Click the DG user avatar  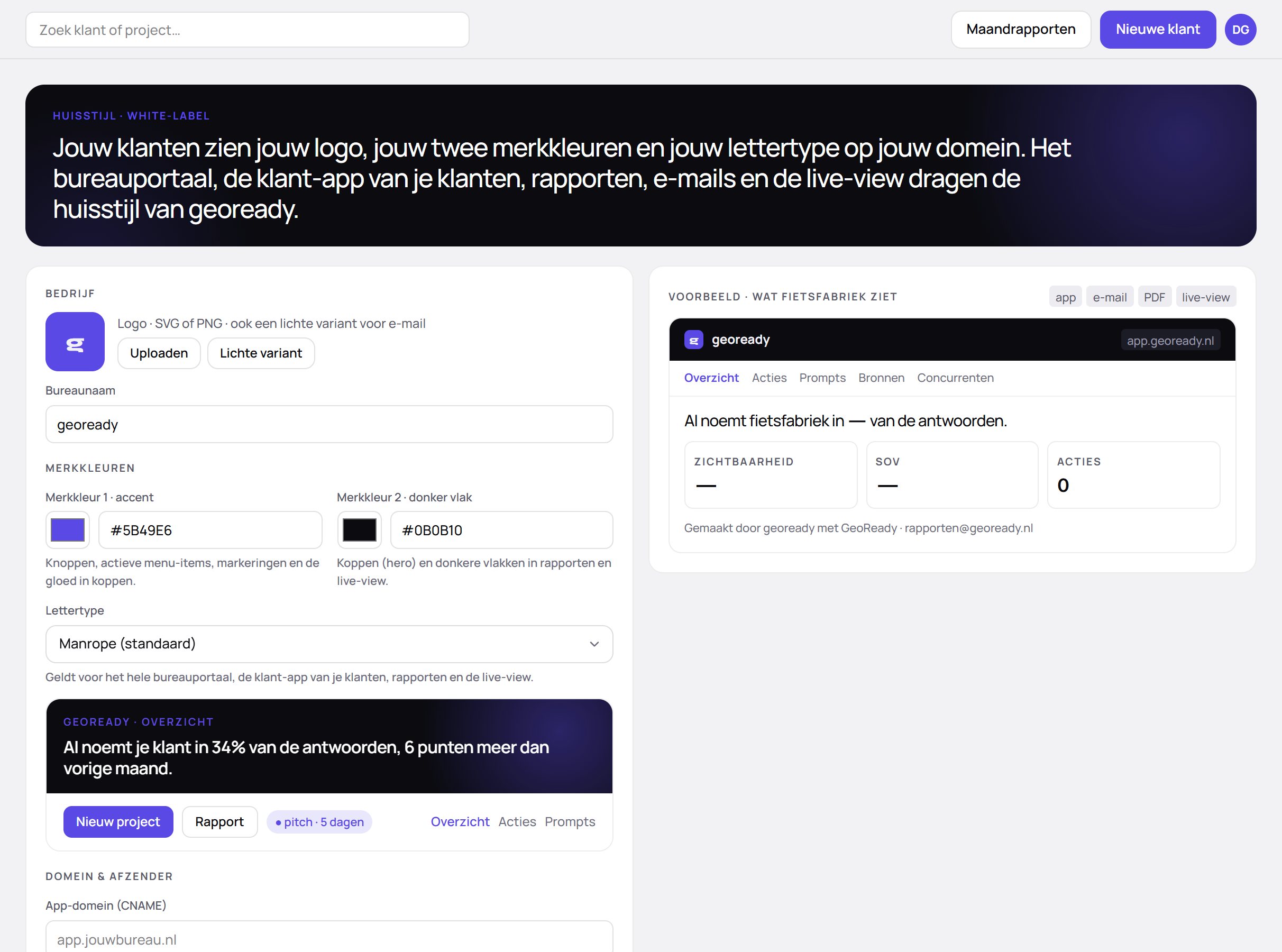point(1240,30)
